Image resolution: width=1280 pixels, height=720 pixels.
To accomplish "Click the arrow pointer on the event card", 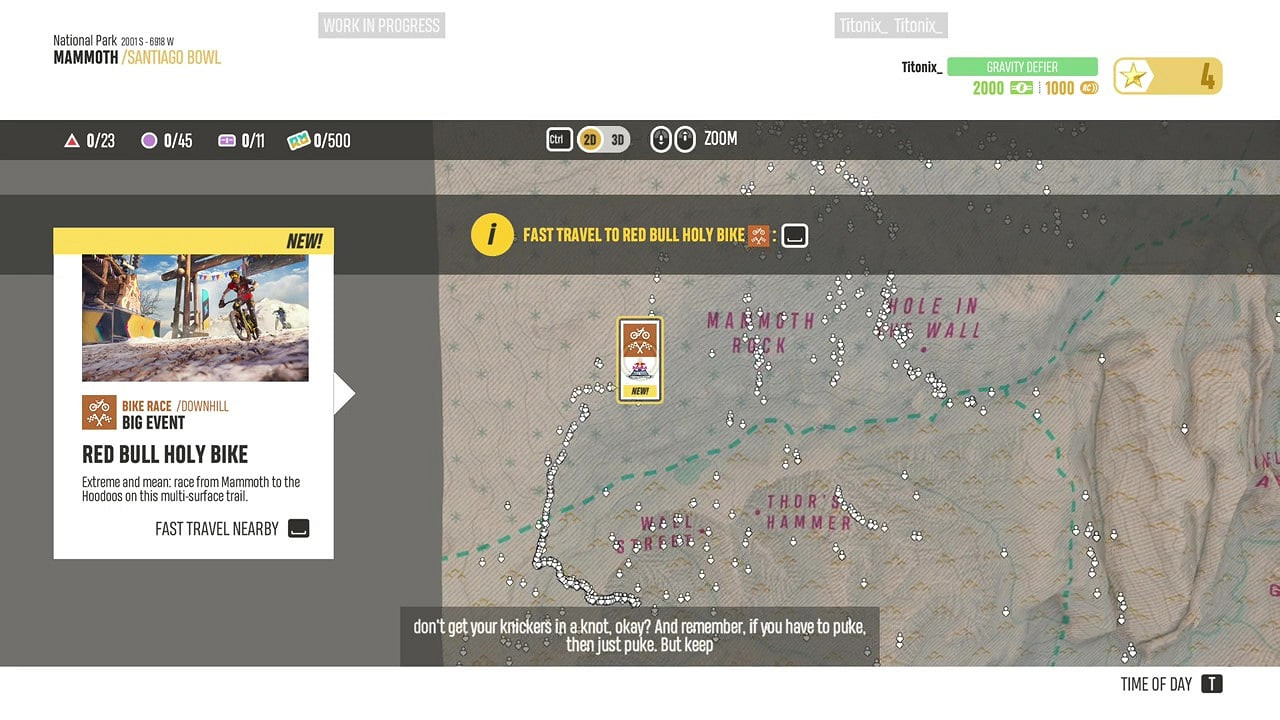I will pos(344,394).
